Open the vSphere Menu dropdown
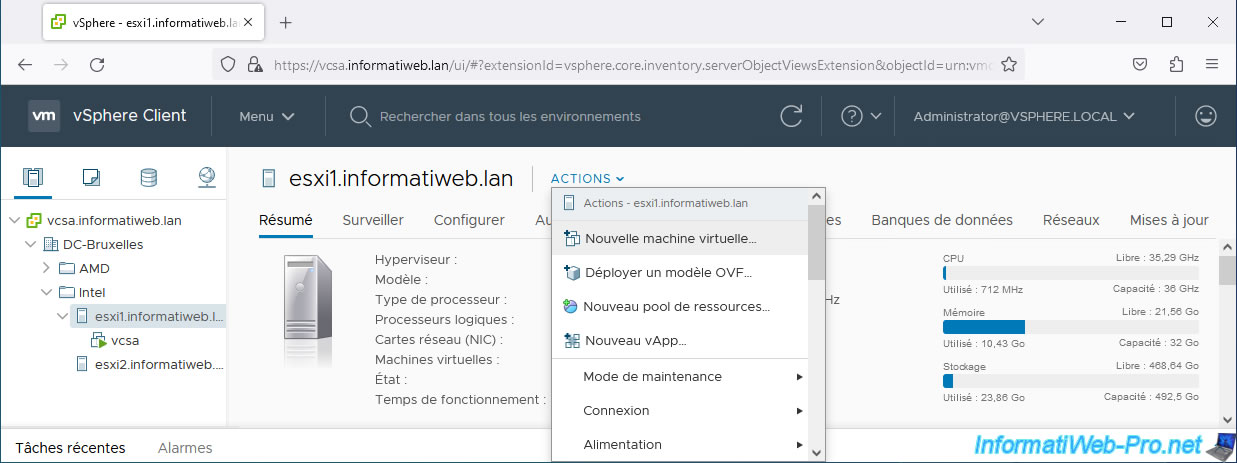 coord(266,116)
